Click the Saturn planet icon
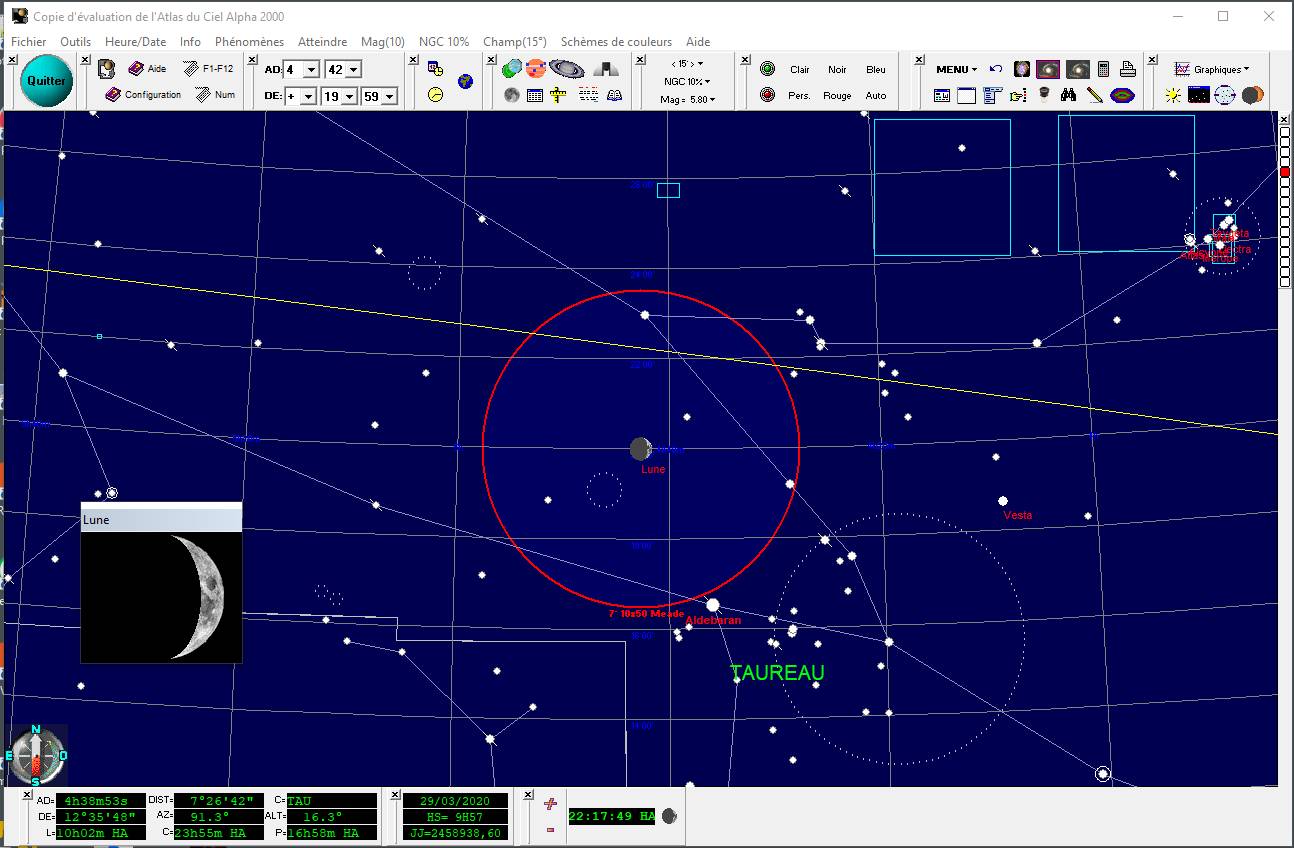Image resolution: width=1294 pixels, height=848 pixels. [567, 69]
